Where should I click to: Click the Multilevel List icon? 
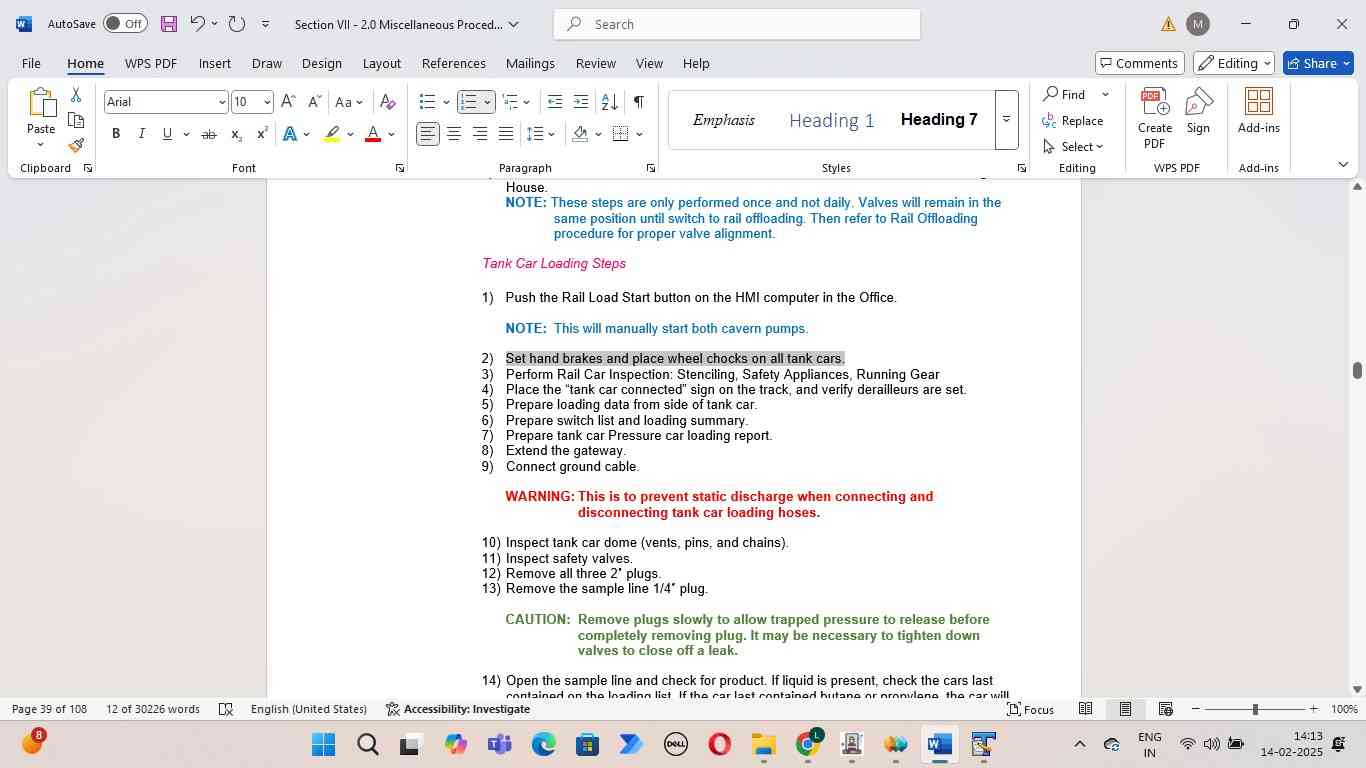510,102
